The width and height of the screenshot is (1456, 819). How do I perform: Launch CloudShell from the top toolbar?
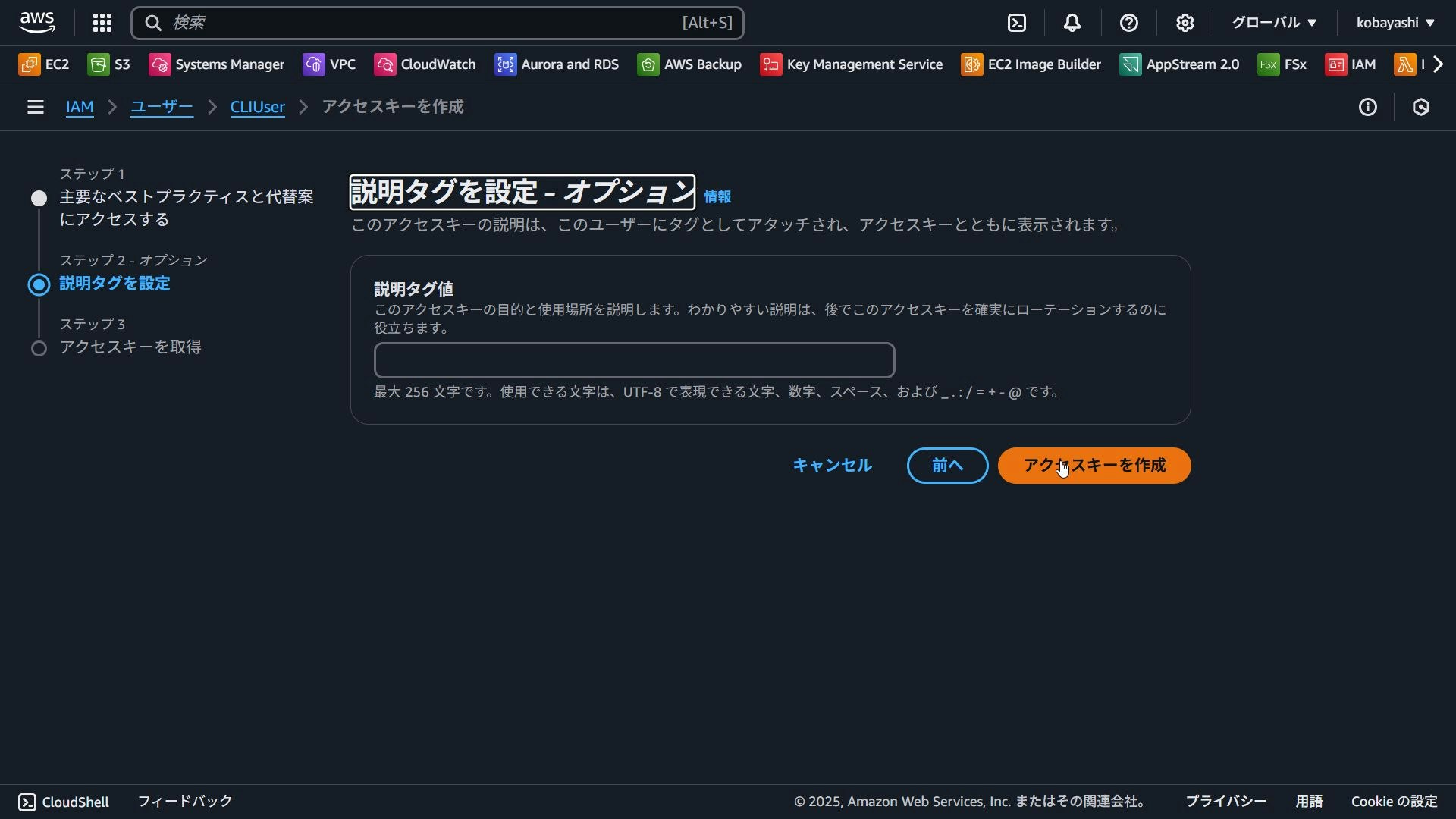(1017, 23)
